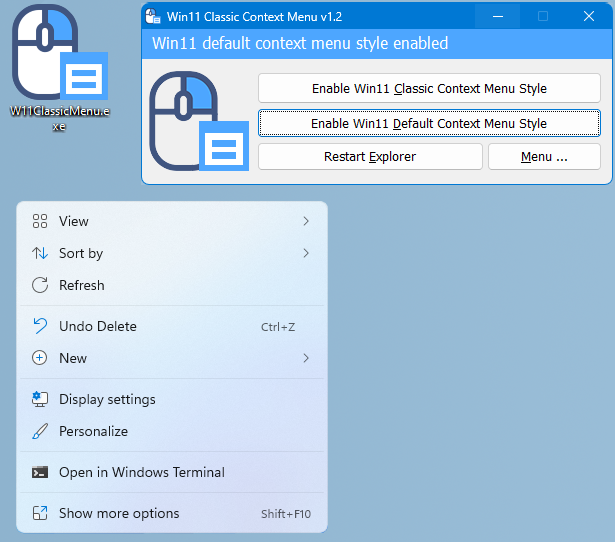Open Display settings from context menu

click(172, 399)
